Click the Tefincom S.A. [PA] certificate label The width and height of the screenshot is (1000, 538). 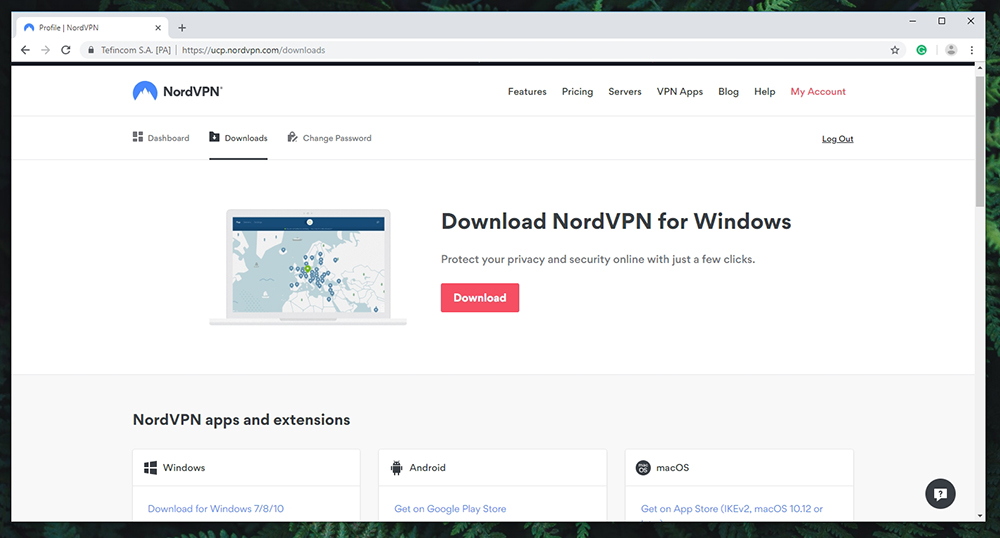pos(136,50)
